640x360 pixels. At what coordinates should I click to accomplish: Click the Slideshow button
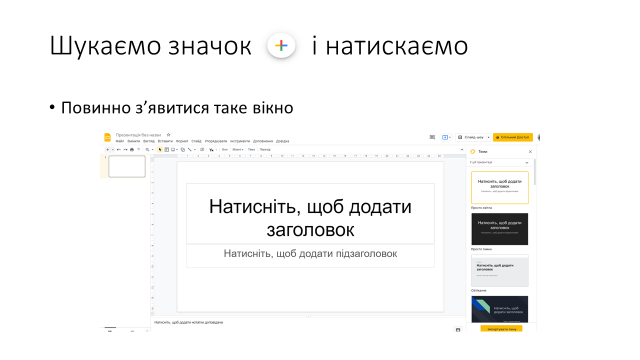tap(471, 138)
